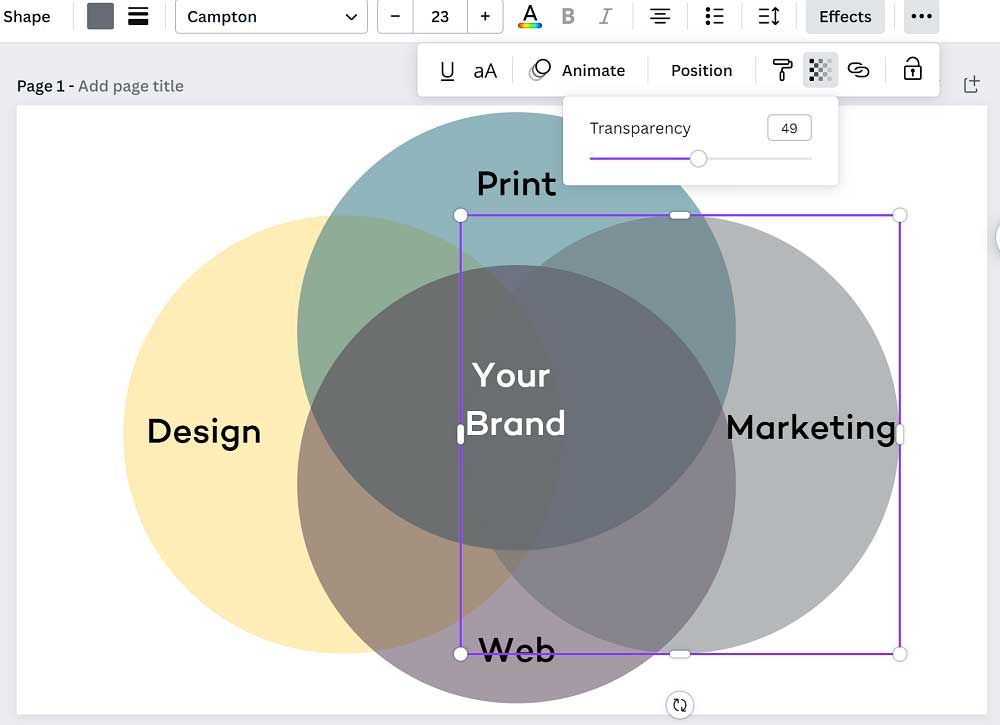Click the Shape menu label
The image size is (1000, 725).
[x=29, y=16]
